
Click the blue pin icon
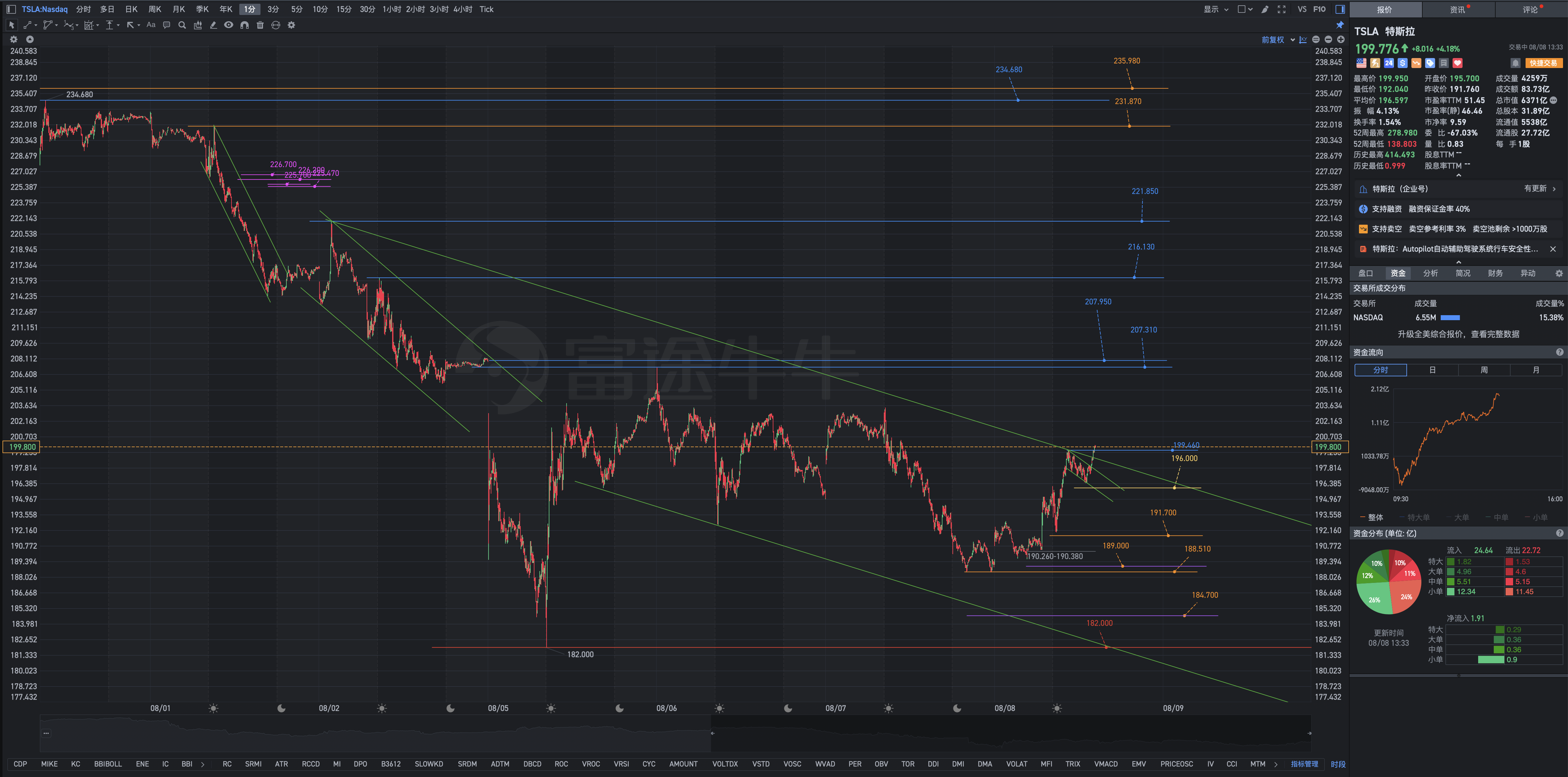(x=1340, y=25)
